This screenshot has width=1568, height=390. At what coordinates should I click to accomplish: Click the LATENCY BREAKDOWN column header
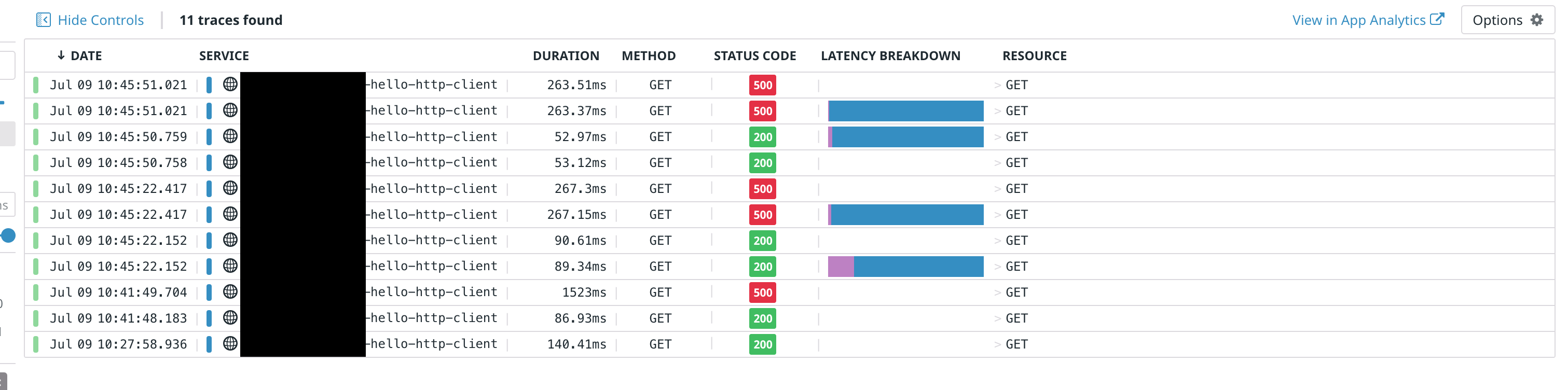tap(890, 55)
